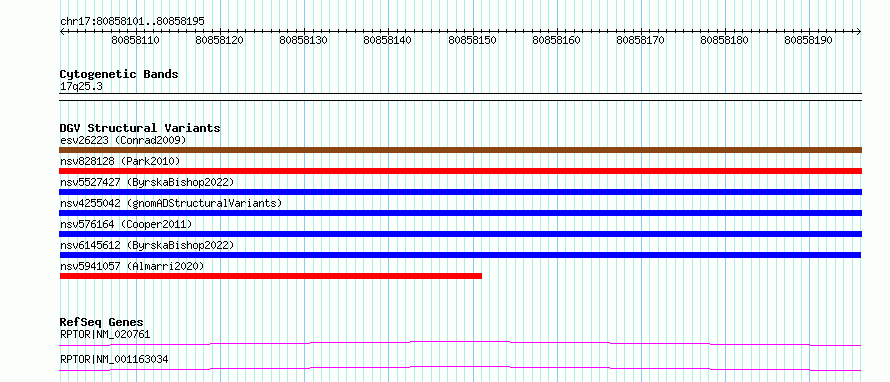Viewport: 890px width, 382px height.
Task: Click ruler position 80858130
Action: [x=304, y=40]
